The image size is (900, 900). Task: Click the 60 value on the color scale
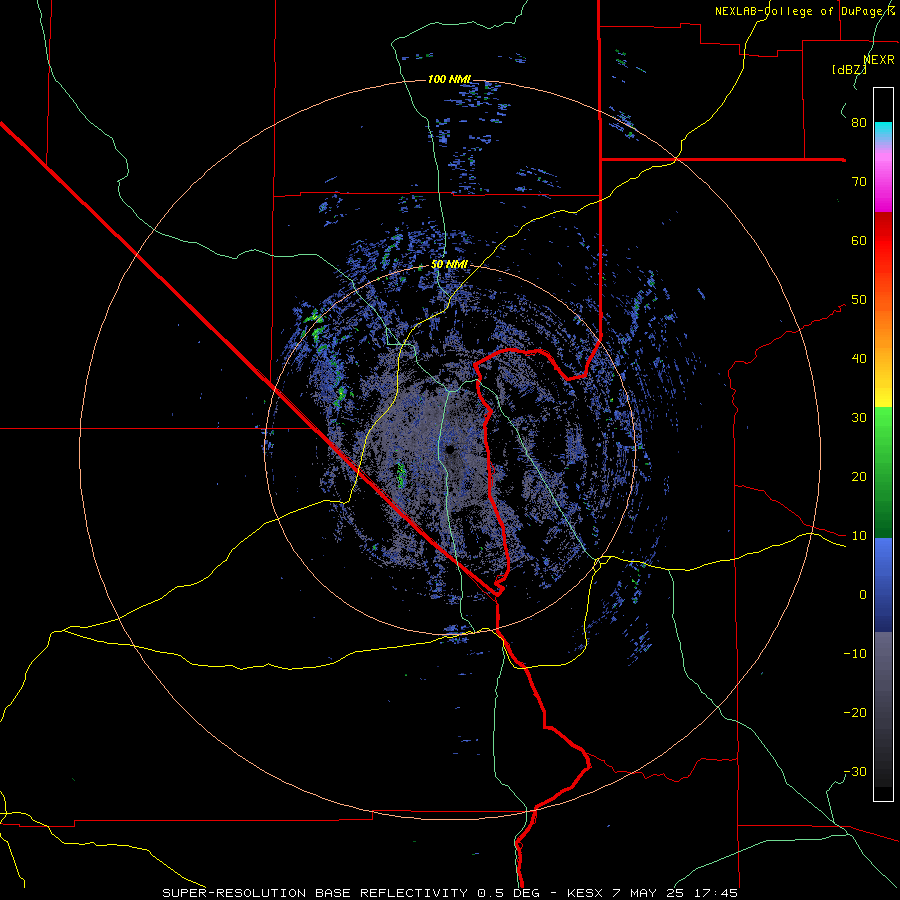pos(859,240)
